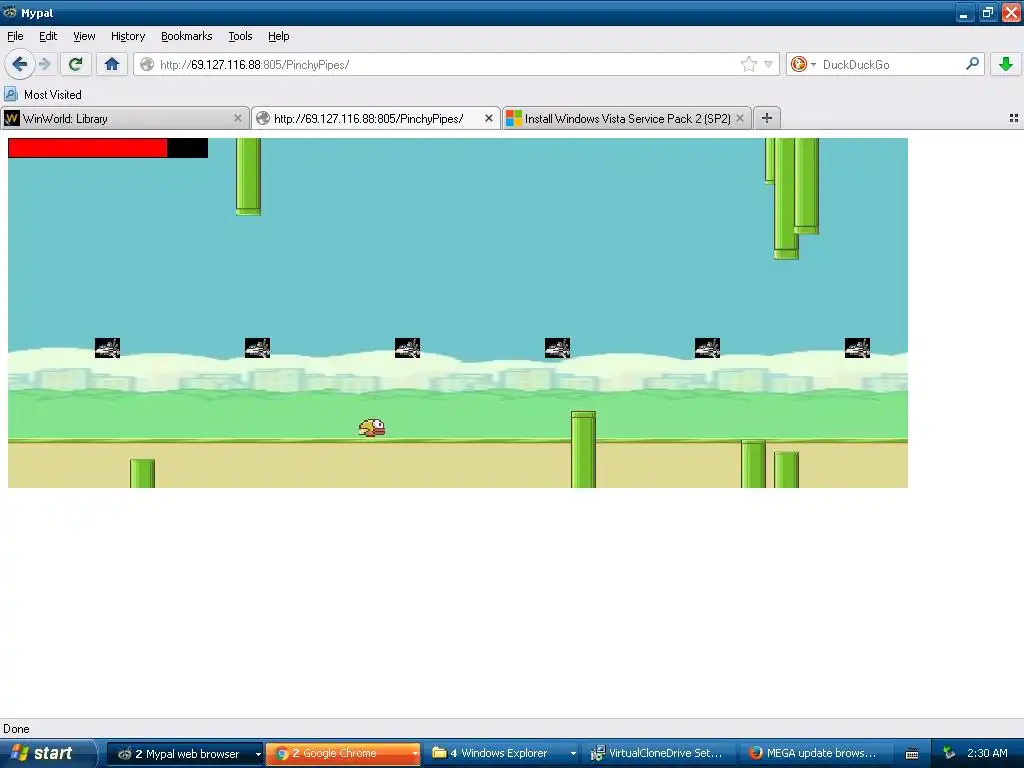The height and width of the screenshot is (768, 1024).
Task: Open the Google Chrome taskbar group
Action: pyautogui.click(x=343, y=754)
